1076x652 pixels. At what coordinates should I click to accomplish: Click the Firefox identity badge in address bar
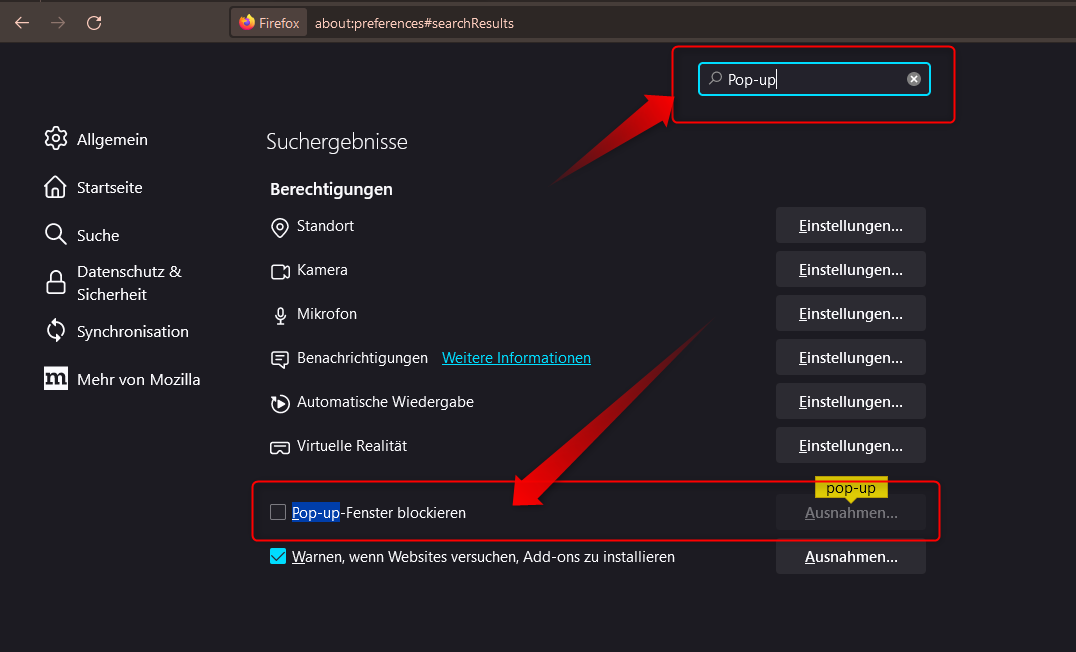click(269, 23)
